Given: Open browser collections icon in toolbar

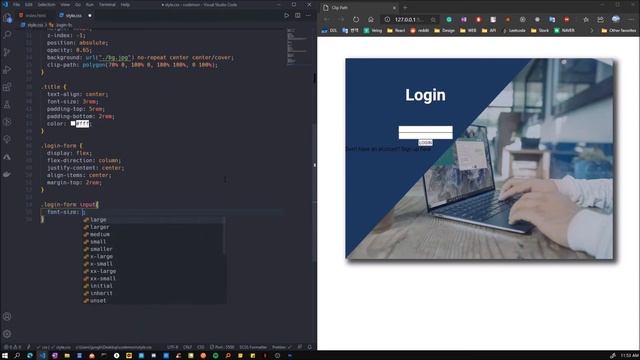Looking at the screenshot, I should pos(600,19).
